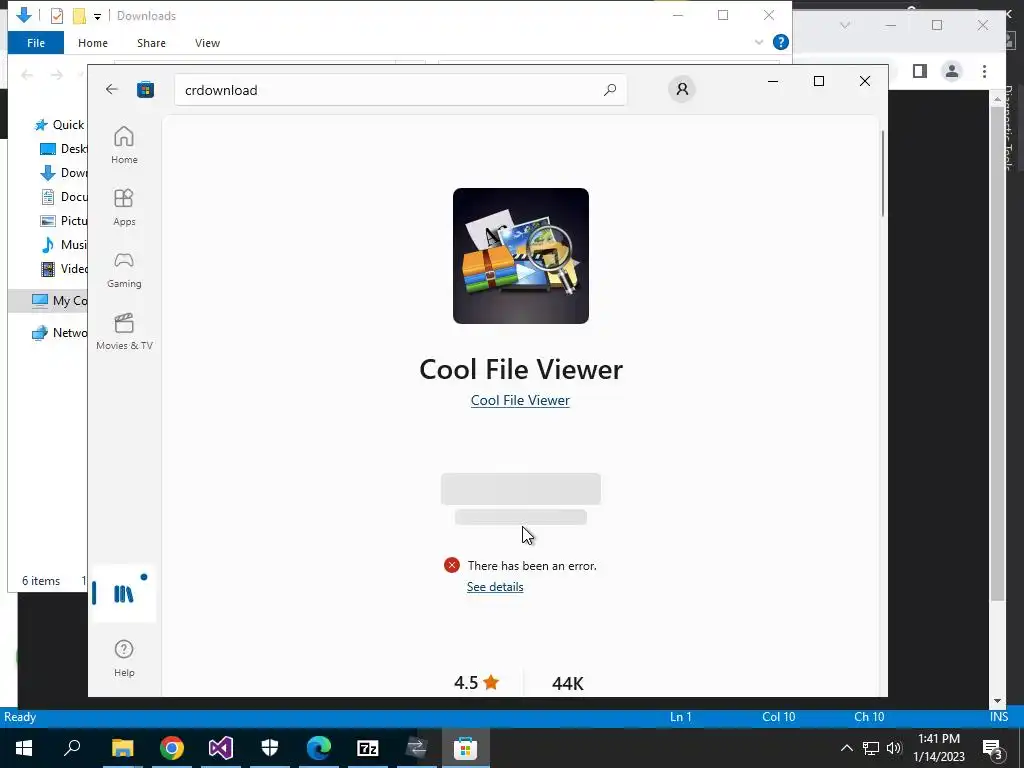Click Col 10 in status bar
Image resolution: width=1024 pixels, height=768 pixels.
pyautogui.click(x=778, y=717)
